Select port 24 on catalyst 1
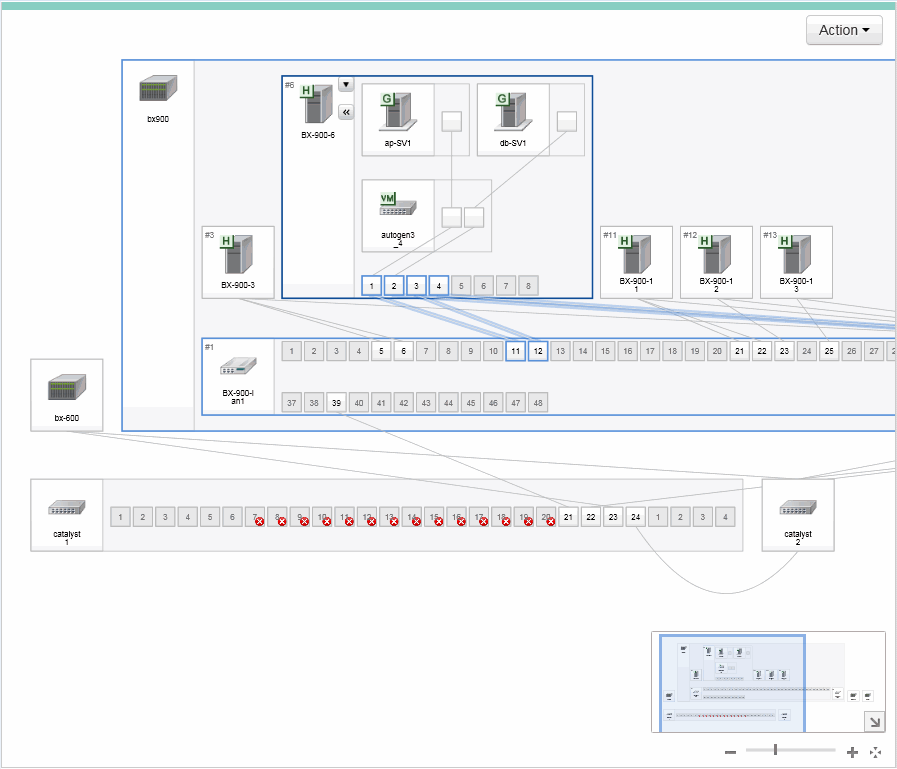Screen dimensions: 897x769 click(x=635, y=517)
